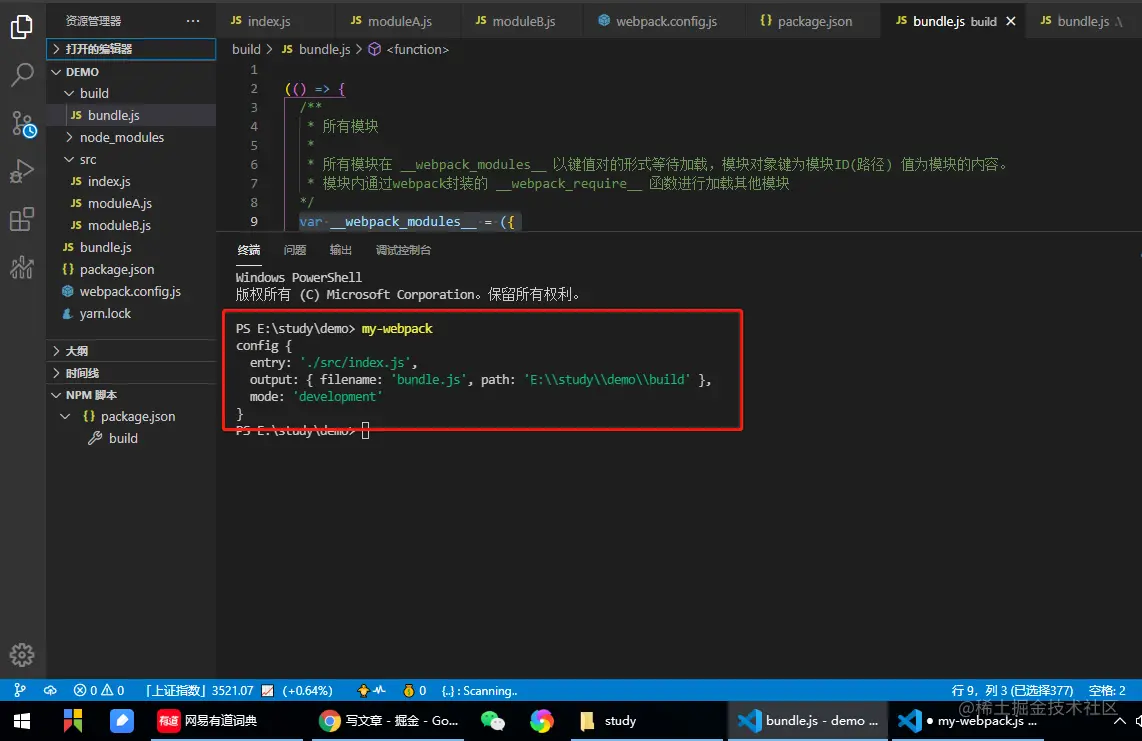
Task: Open package.json in file tree
Action: [131, 269]
